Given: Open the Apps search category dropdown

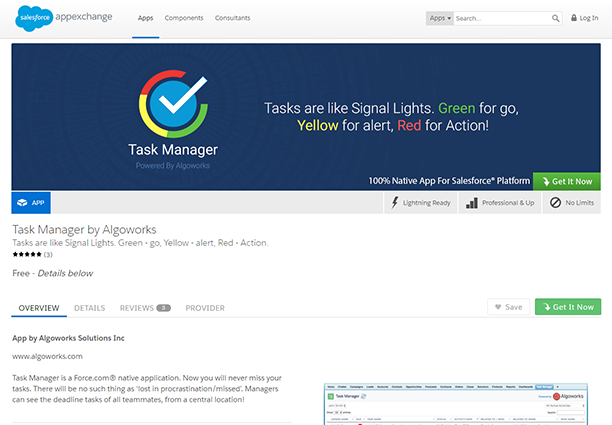Looking at the screenshot, I should tap(440, 18).
